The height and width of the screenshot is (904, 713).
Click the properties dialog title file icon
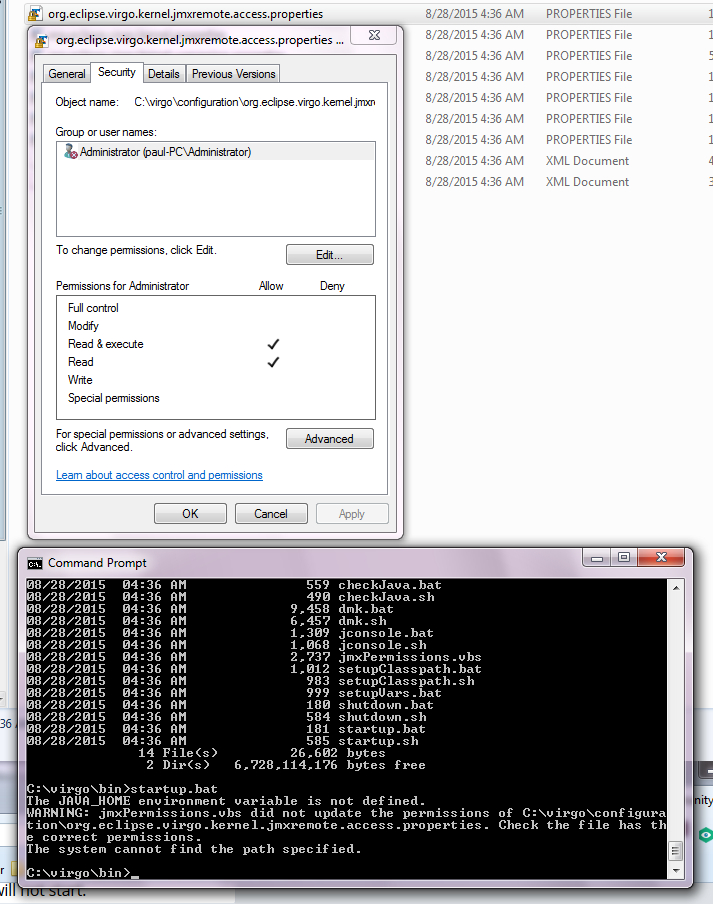(x=42, y=41)
